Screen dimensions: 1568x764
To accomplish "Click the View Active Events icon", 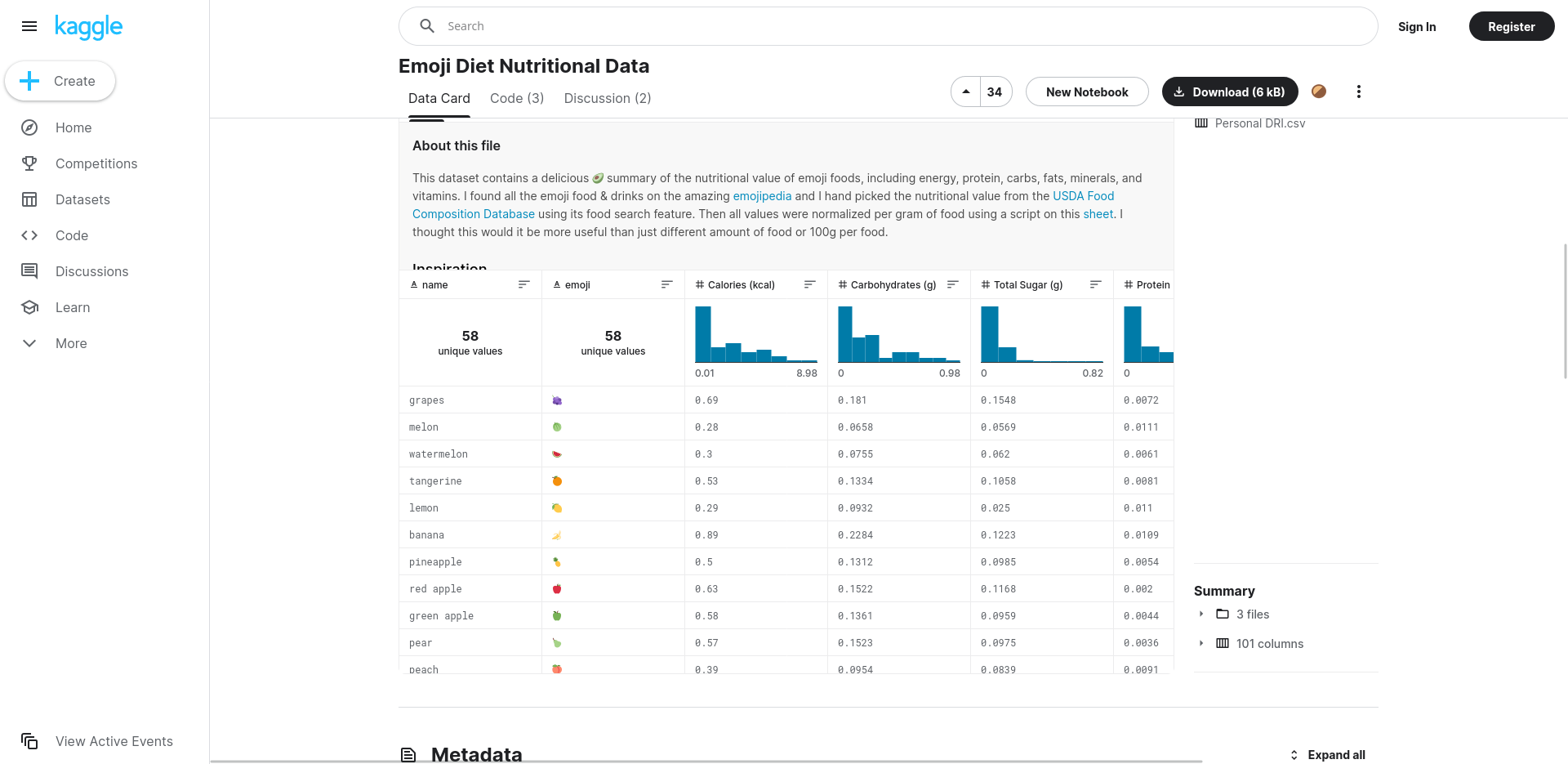I will (29, 741).
